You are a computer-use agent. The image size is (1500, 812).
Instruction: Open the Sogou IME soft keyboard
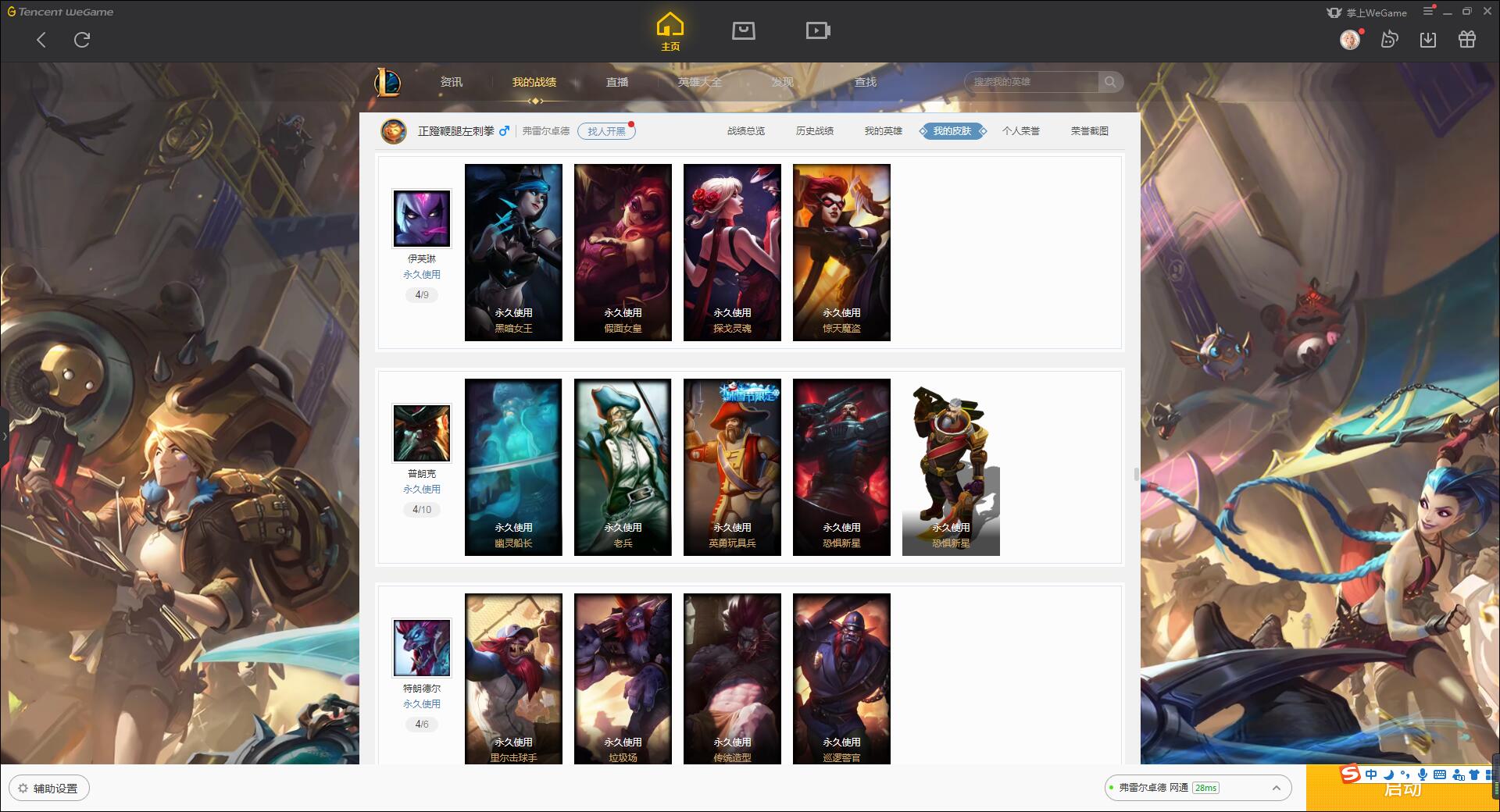click(1440, 775)
